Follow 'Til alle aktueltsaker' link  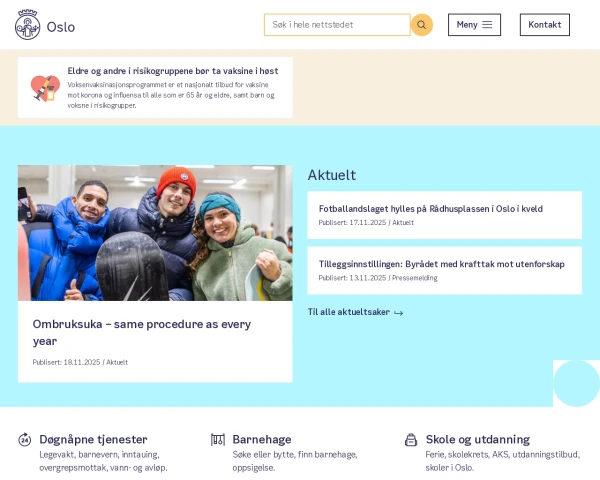point(355,312)
